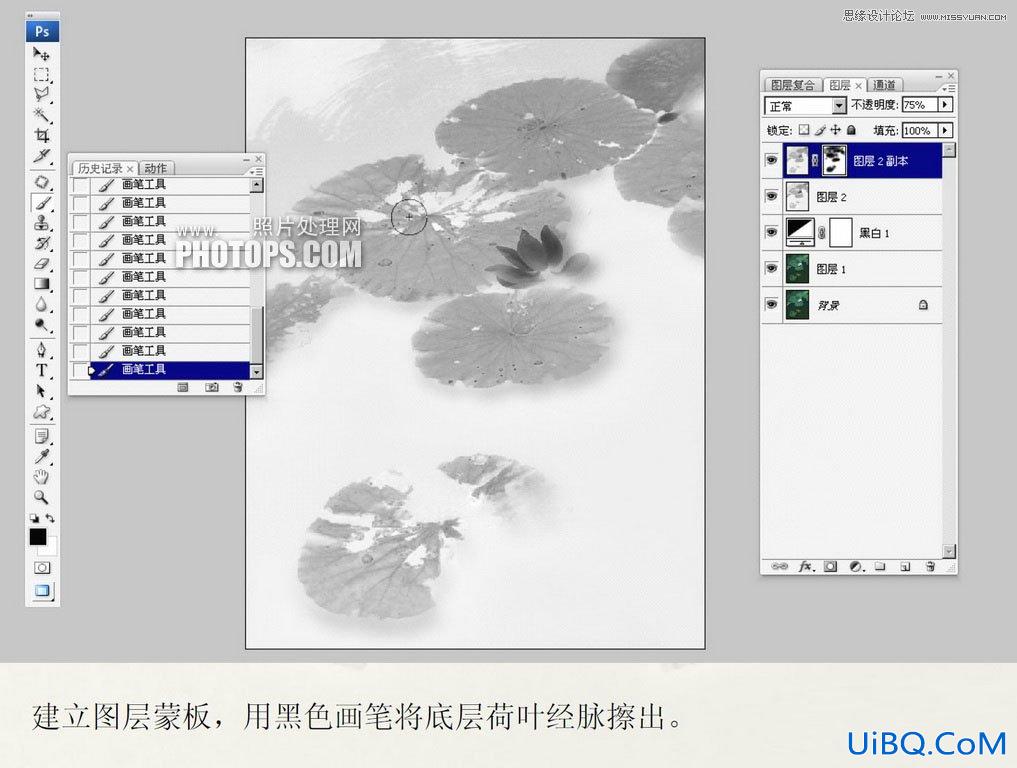This screenshot has width=1017, height=768.
Task: Toggle Quick Mask mode
Action: click(x=42, y=568)
